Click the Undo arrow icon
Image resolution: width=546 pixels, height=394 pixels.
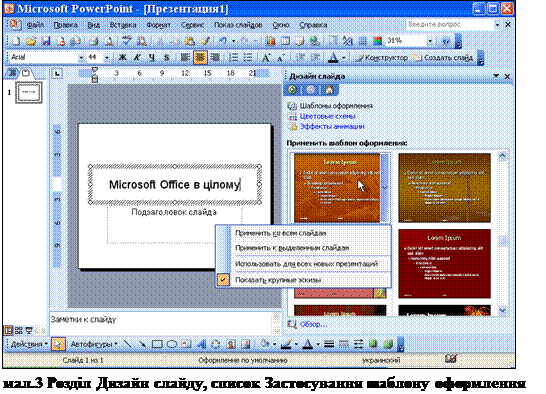pyautogui.click(x=223, y=41)
